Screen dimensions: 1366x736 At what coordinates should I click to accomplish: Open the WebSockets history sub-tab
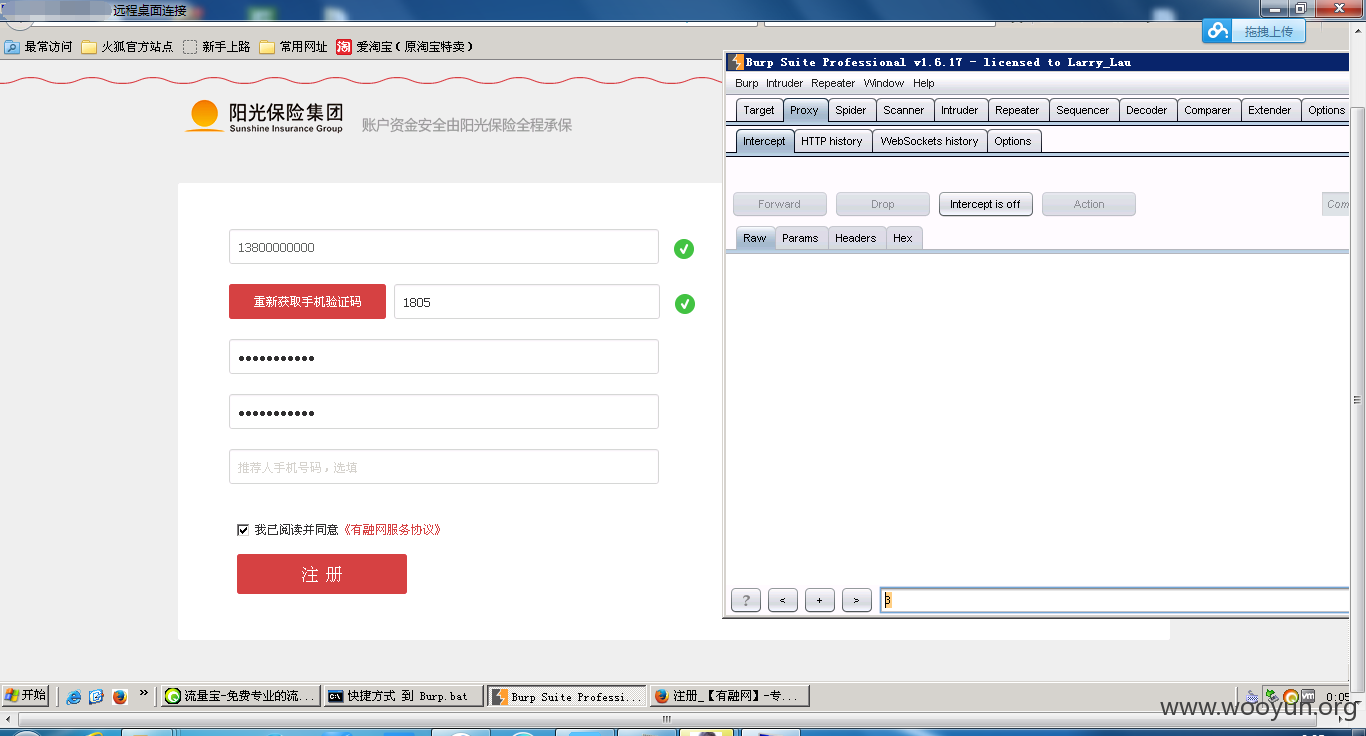(x=929, y=141)
